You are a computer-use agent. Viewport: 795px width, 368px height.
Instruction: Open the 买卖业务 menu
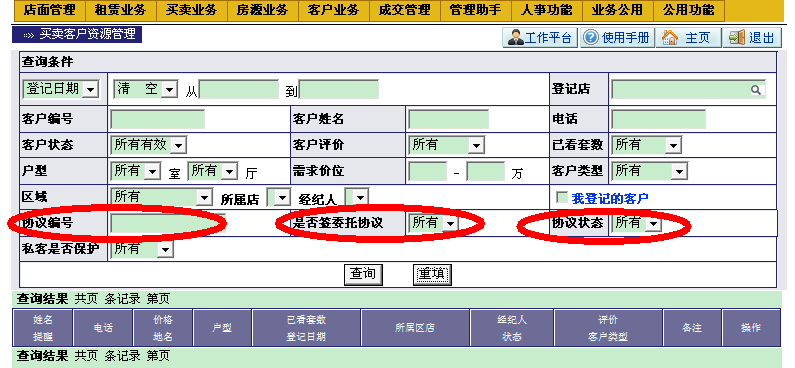click(x=191, y=10)
